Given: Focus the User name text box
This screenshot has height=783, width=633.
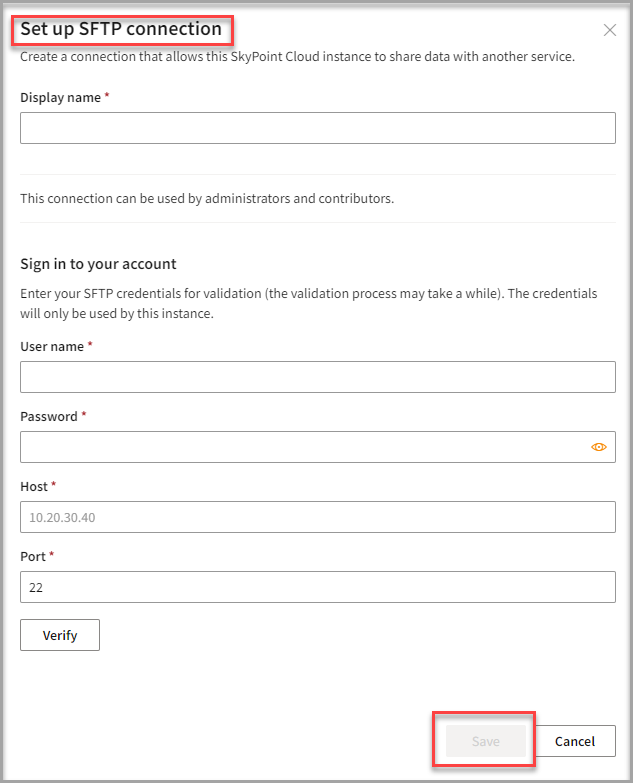Looking at the screenshot, I should coord(317,377).
